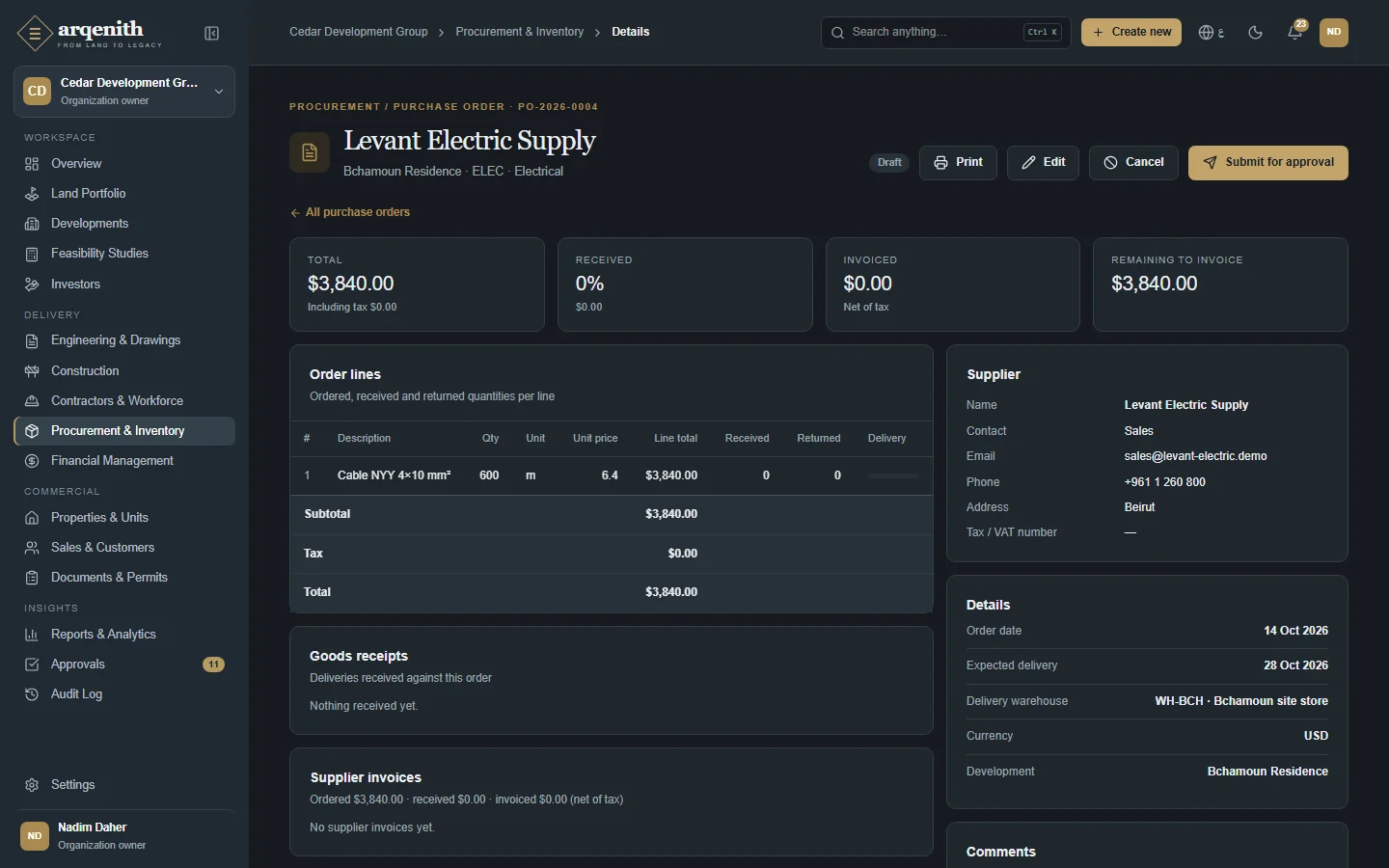Expand the Cedar Development Group organization switcher
Screen dimensions: 1389x868
[x=124, y=92]
